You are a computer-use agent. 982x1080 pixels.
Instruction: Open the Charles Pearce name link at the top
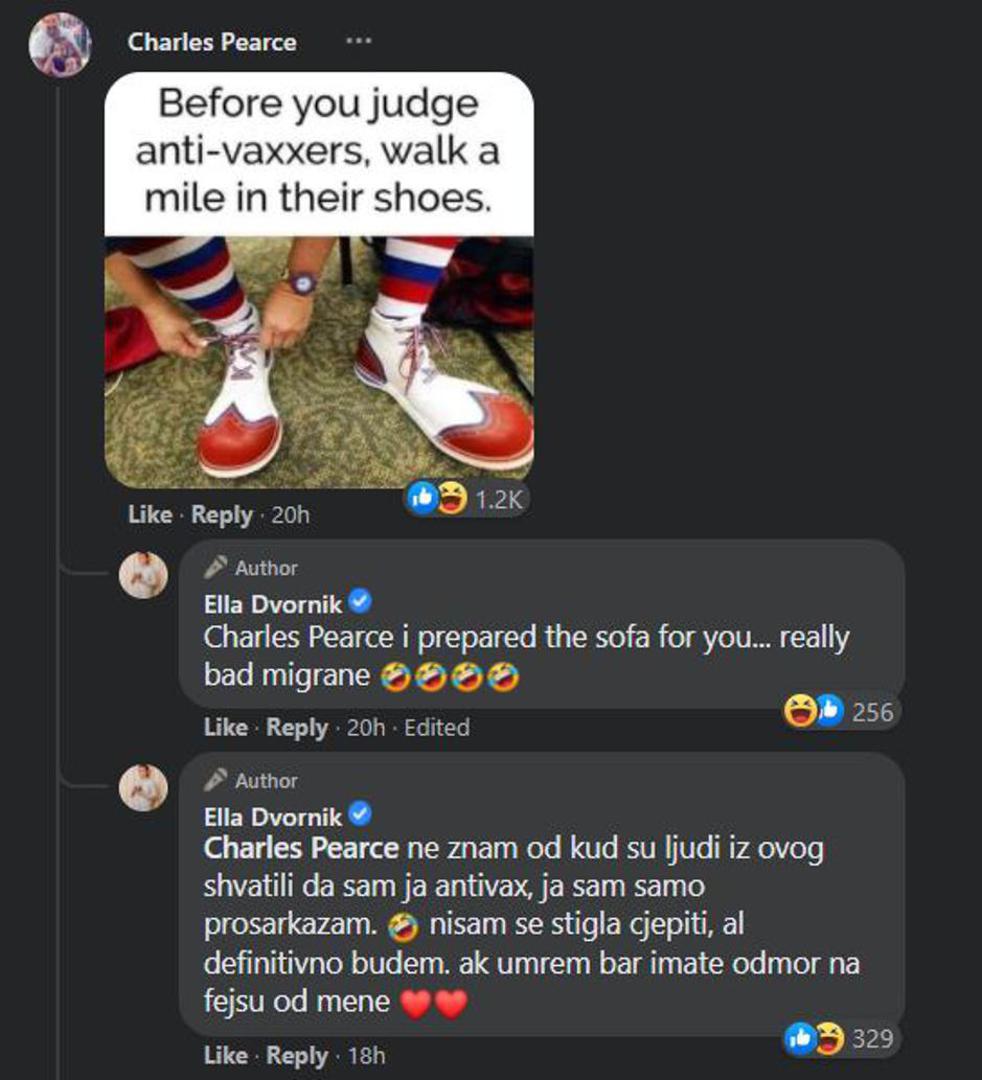(212, 42)
